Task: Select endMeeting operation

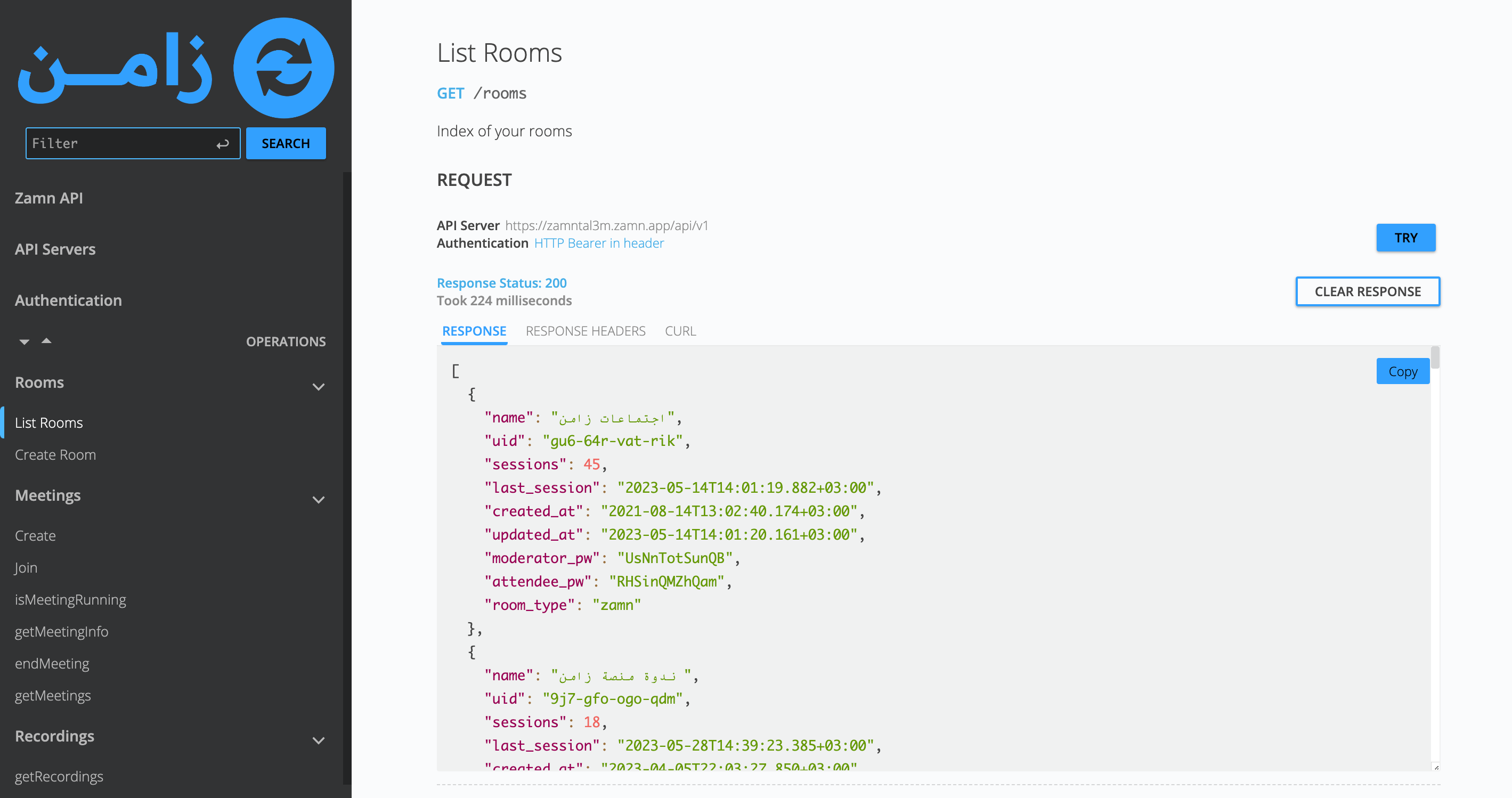Action: click(x=52, y=664)
